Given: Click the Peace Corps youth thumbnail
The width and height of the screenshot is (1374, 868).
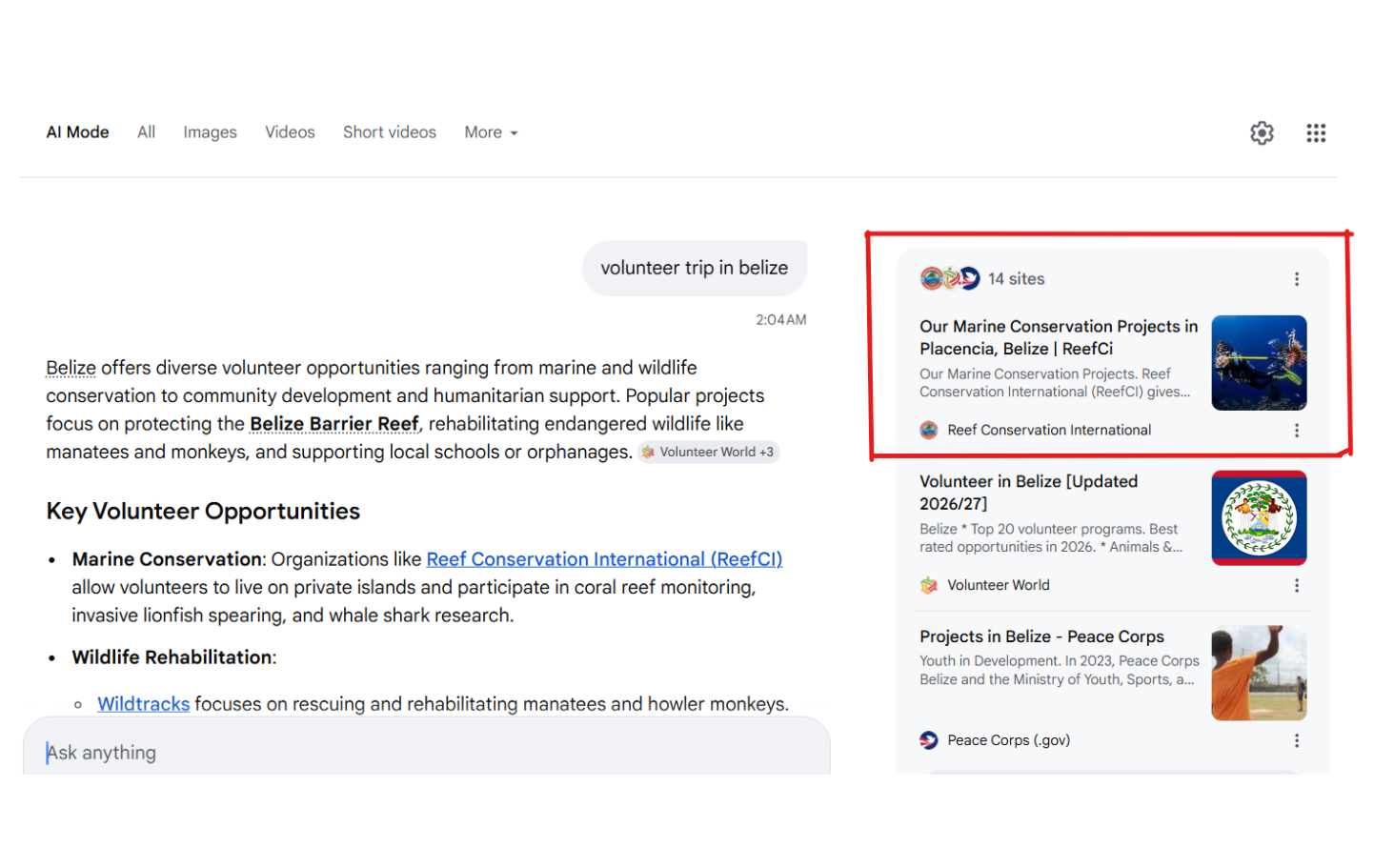Looking at the screenshot, I should click(x=1259, y=673).
